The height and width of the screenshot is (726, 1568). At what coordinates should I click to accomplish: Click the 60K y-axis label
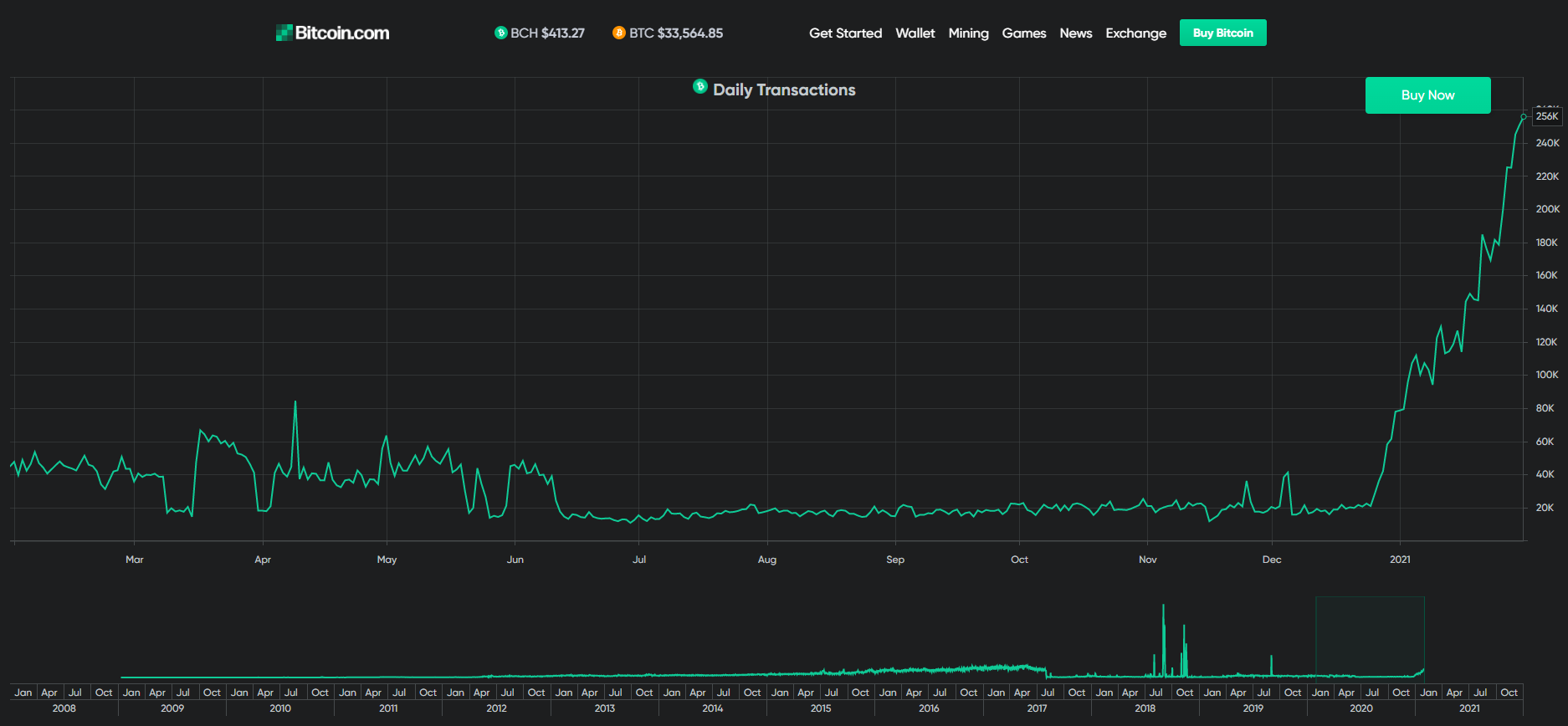tap(1545, 442)
